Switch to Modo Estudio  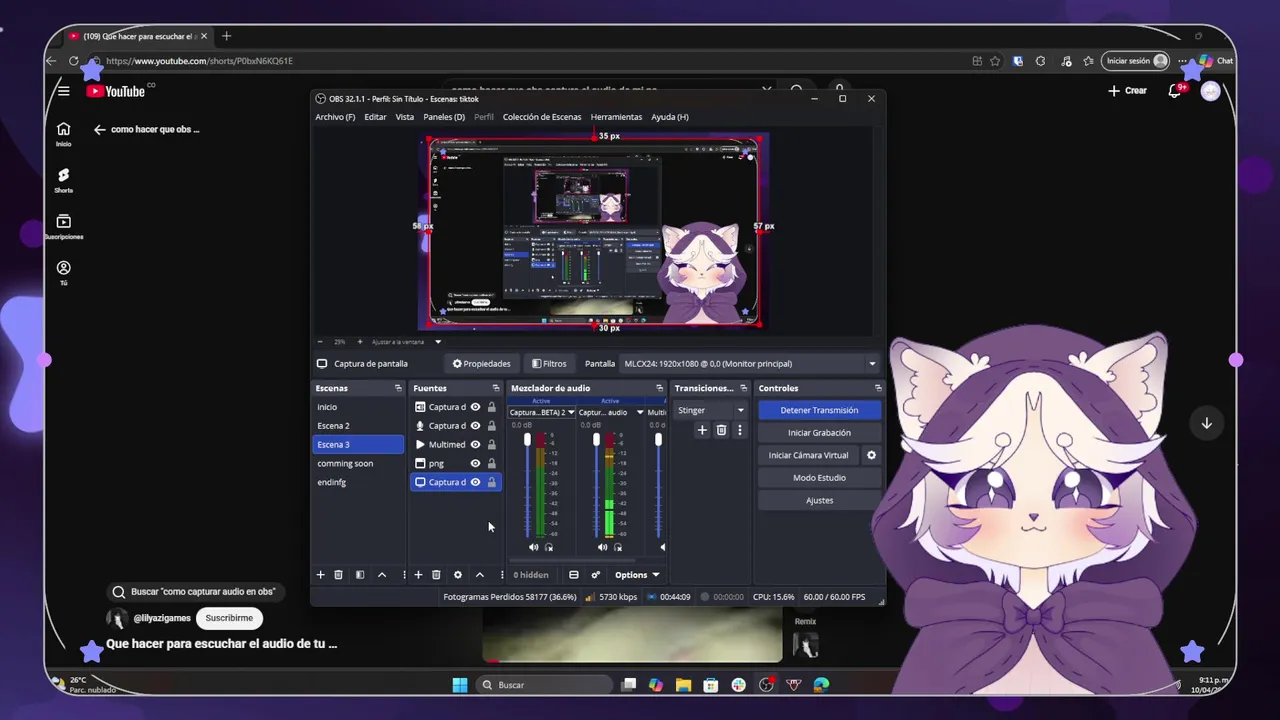point(819,478)
